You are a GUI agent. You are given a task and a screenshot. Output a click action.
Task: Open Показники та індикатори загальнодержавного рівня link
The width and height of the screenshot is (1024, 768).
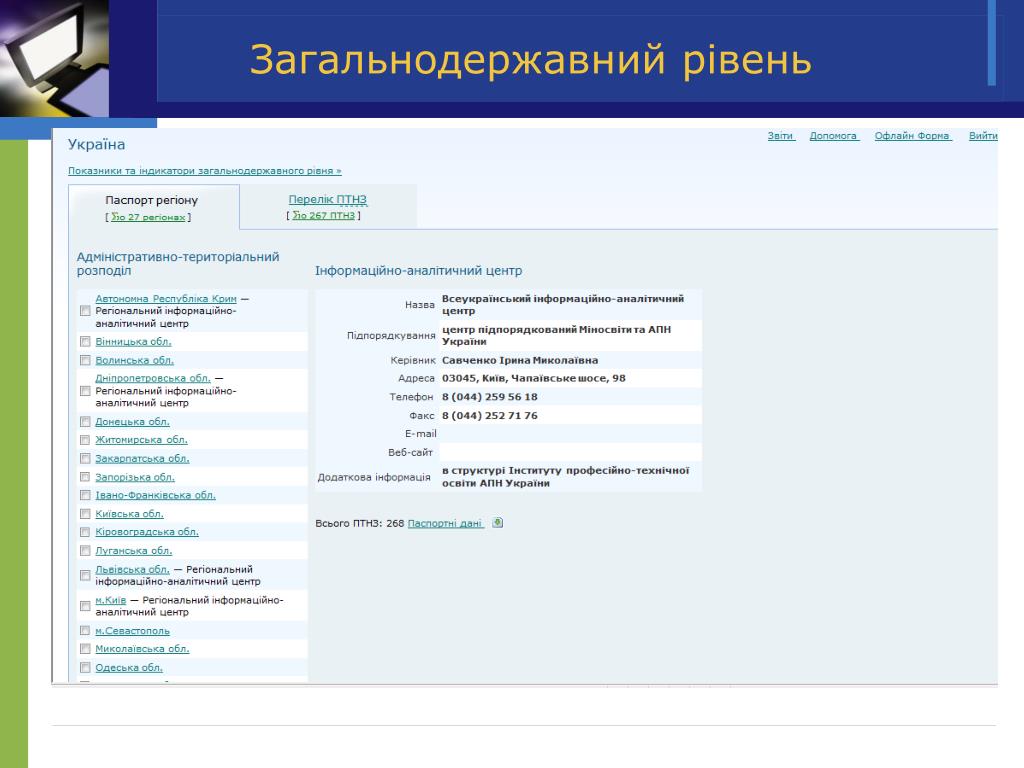pyautogui.click(x=204, y=170)
